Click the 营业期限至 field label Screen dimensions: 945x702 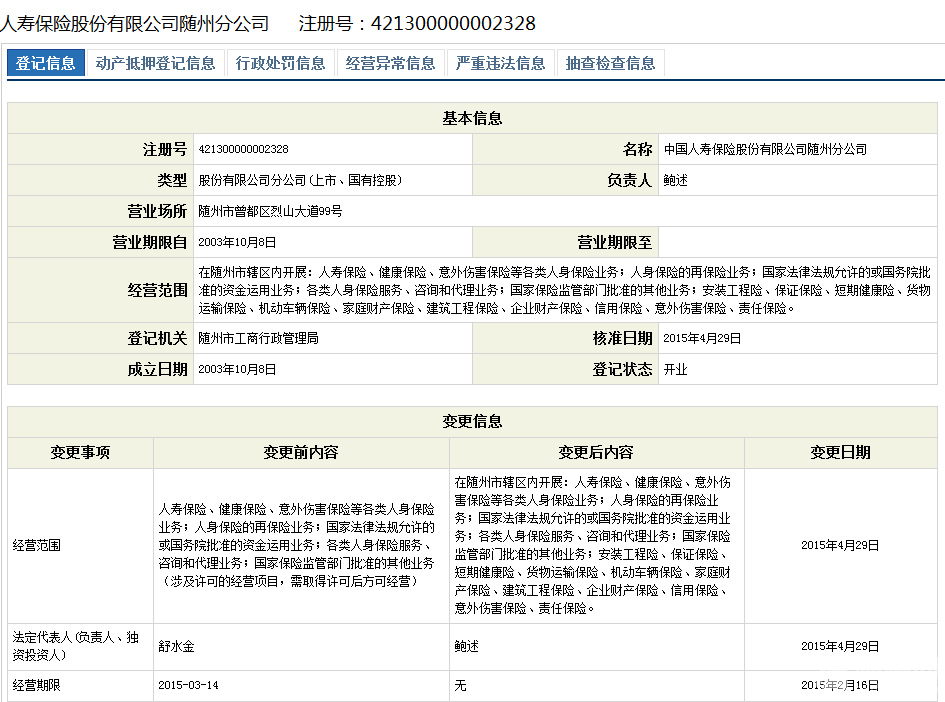pyautogui.click(x=615, y=242)
